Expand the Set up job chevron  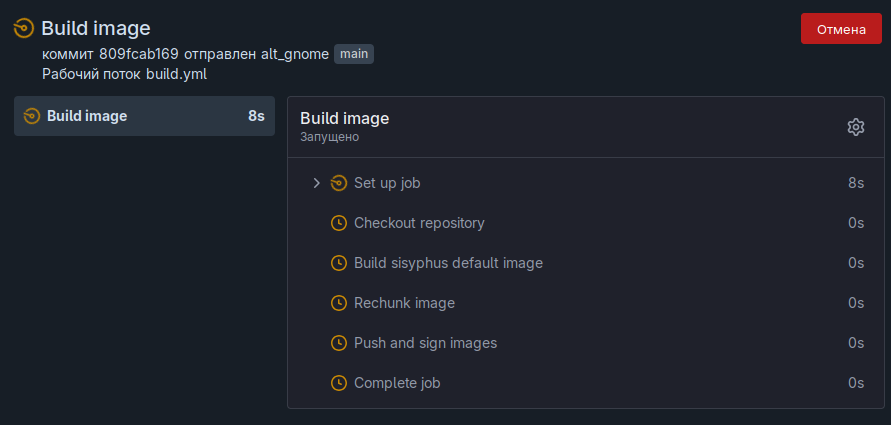pos(316,183)
